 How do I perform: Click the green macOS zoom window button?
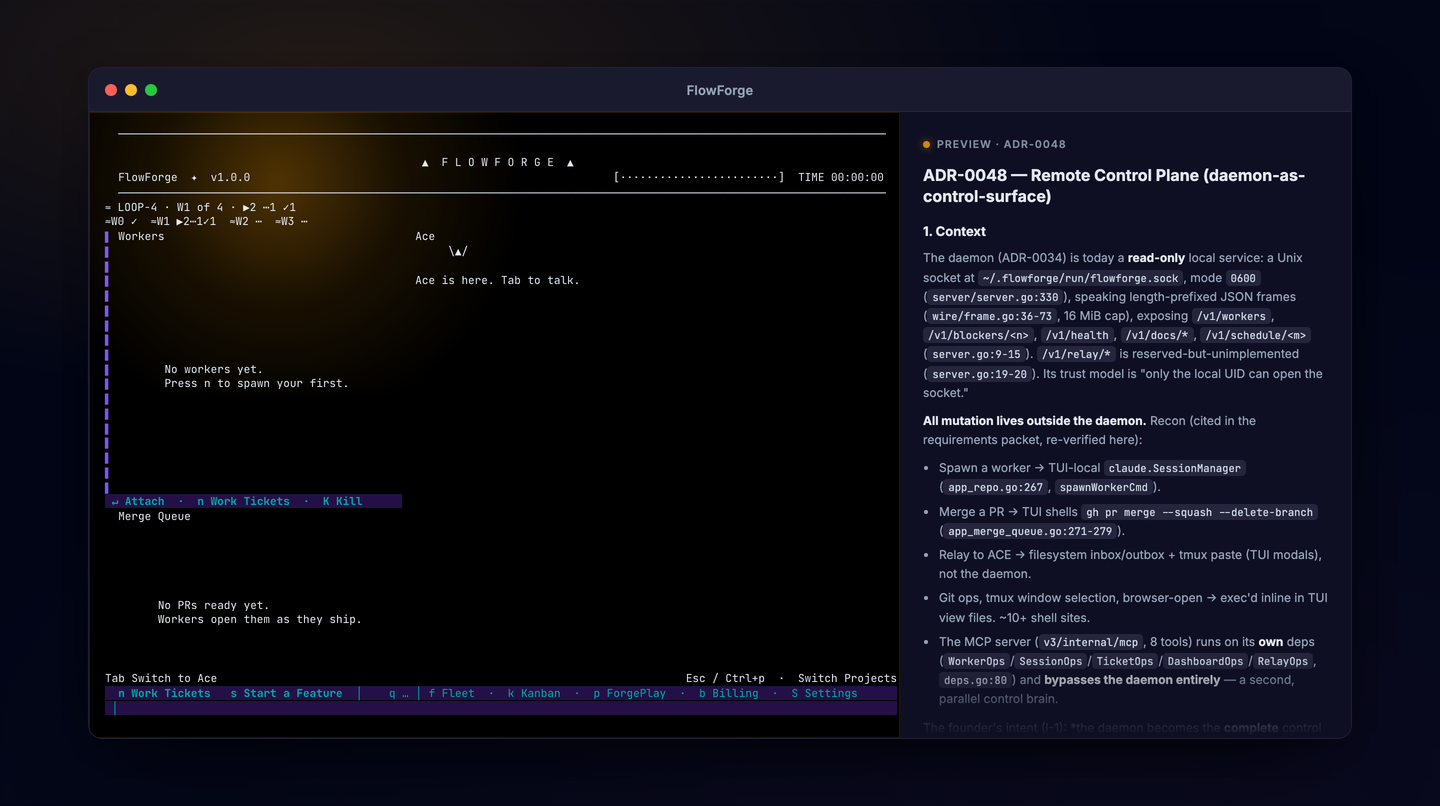point(151,90)
